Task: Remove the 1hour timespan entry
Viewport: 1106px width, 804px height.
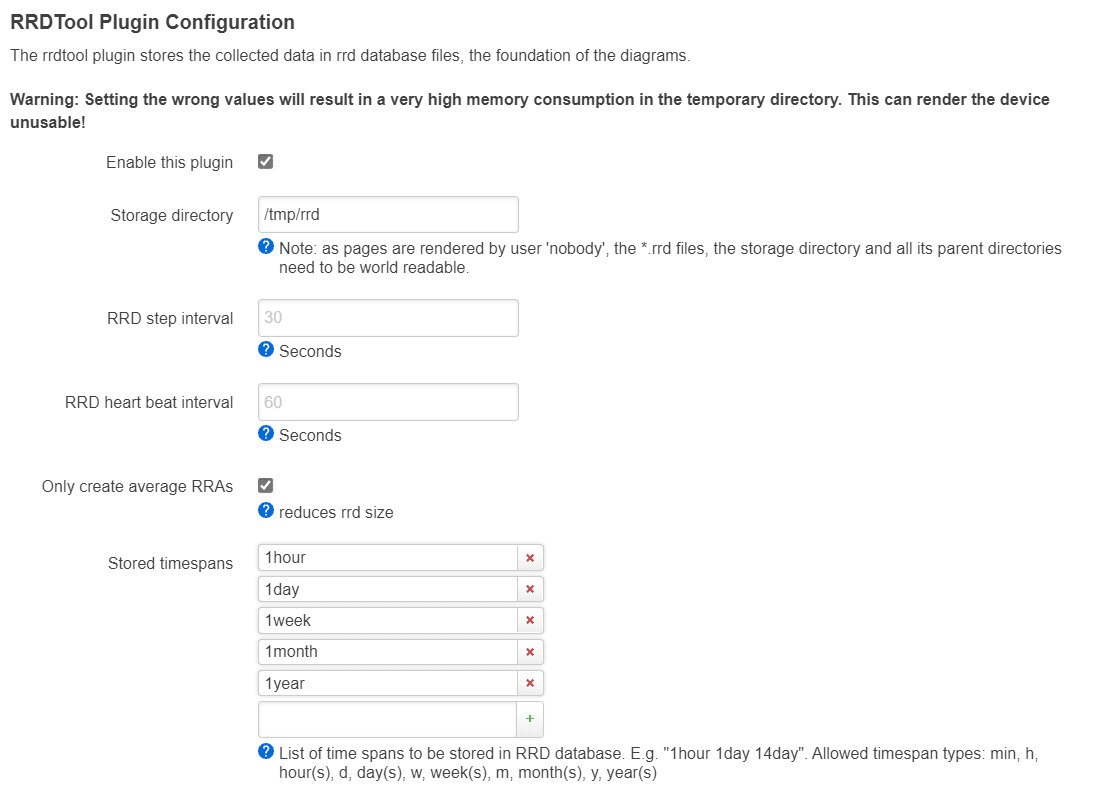Action: pyautogui.click(x=530, y=558)
